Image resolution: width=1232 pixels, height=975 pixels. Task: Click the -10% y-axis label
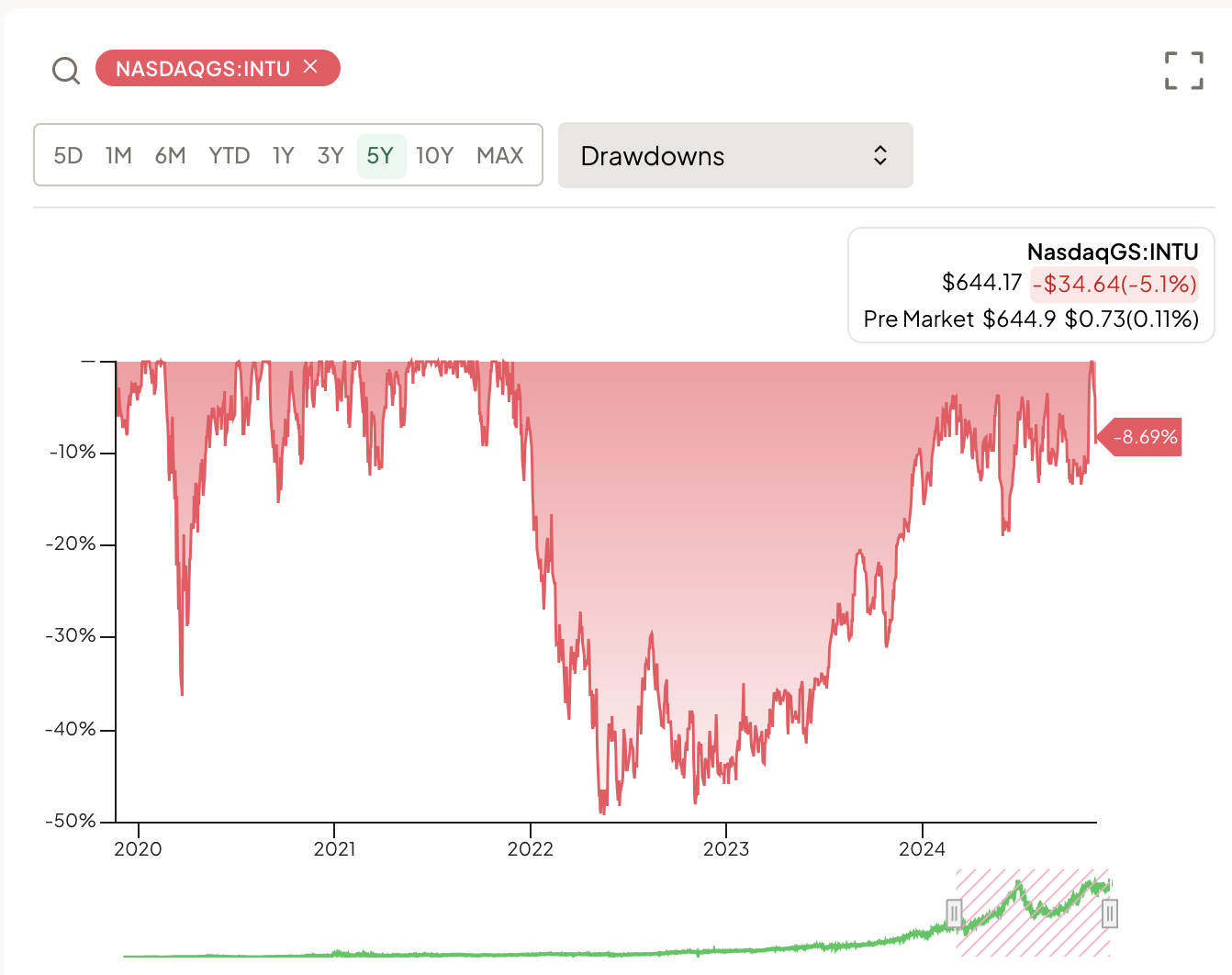tap(73, 452)
